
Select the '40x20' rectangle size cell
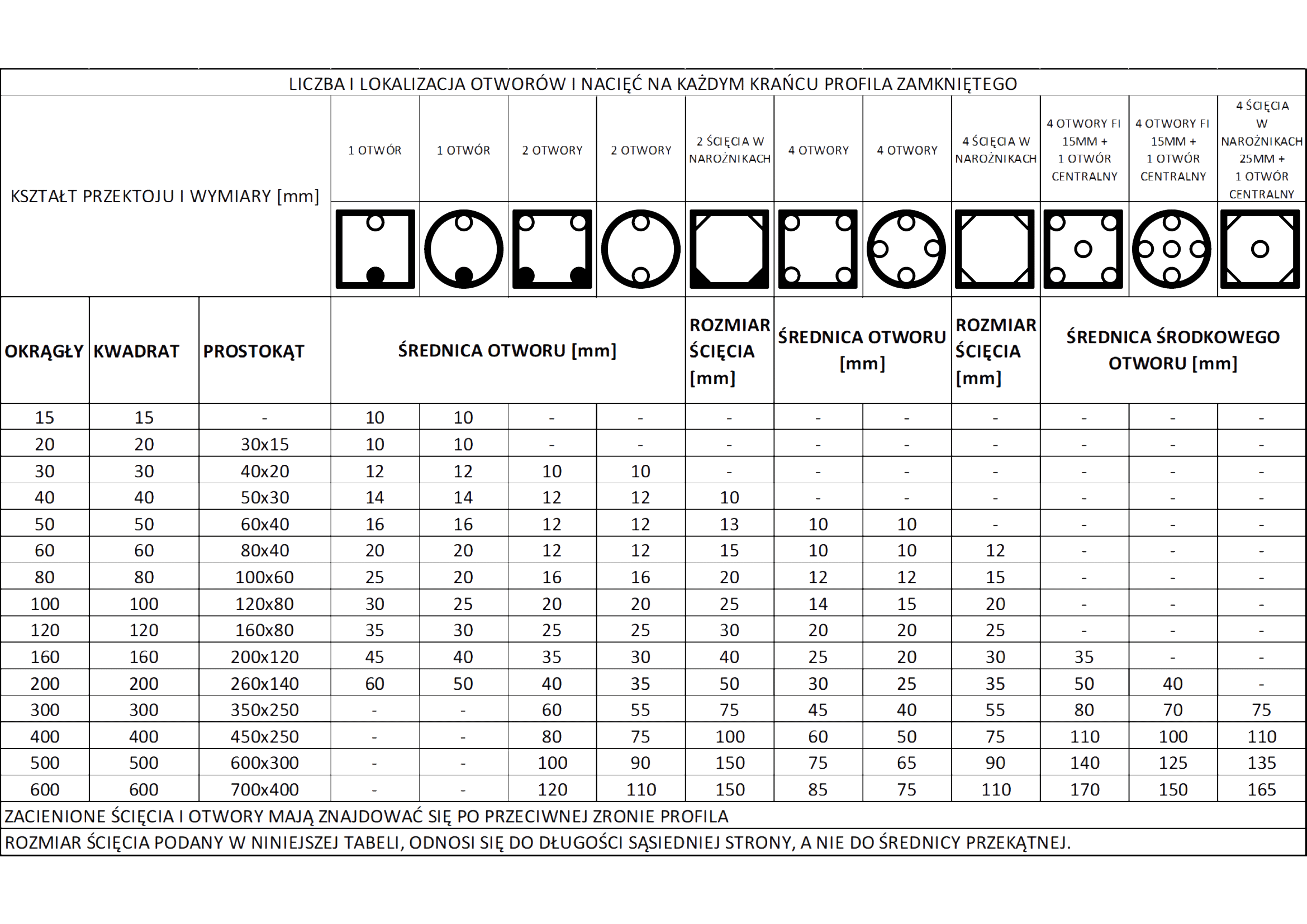[x=265, y=470]
